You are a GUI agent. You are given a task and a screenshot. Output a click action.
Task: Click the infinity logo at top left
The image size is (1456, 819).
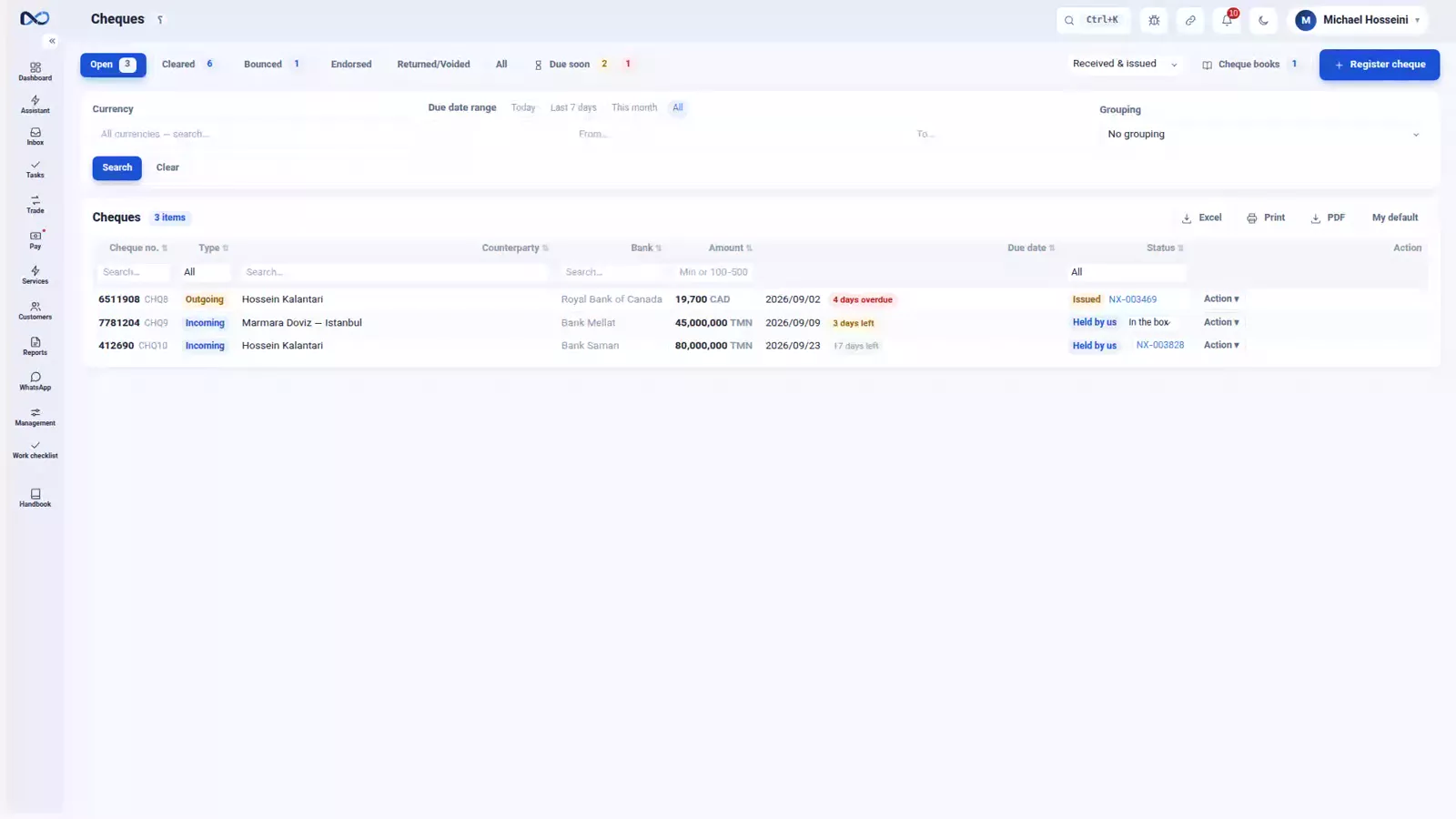coord(35,18)
